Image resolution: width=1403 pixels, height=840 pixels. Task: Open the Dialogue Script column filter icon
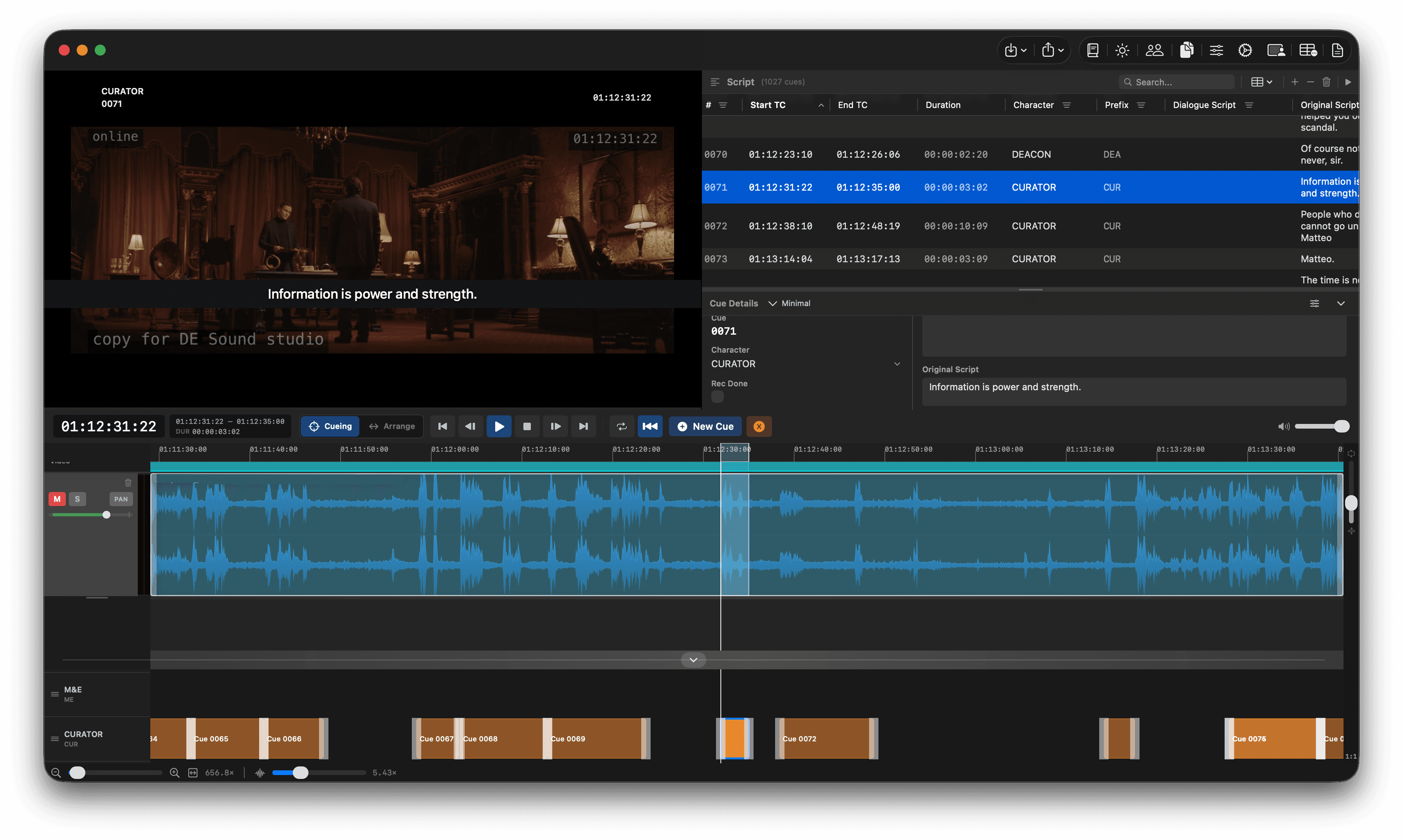1249,105
